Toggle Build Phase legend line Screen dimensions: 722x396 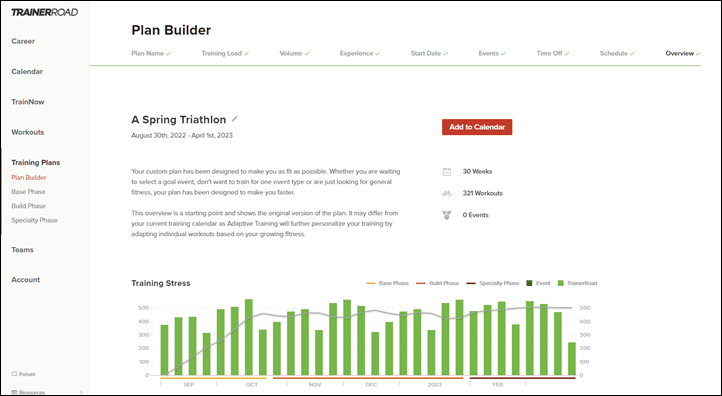point(420,283)
